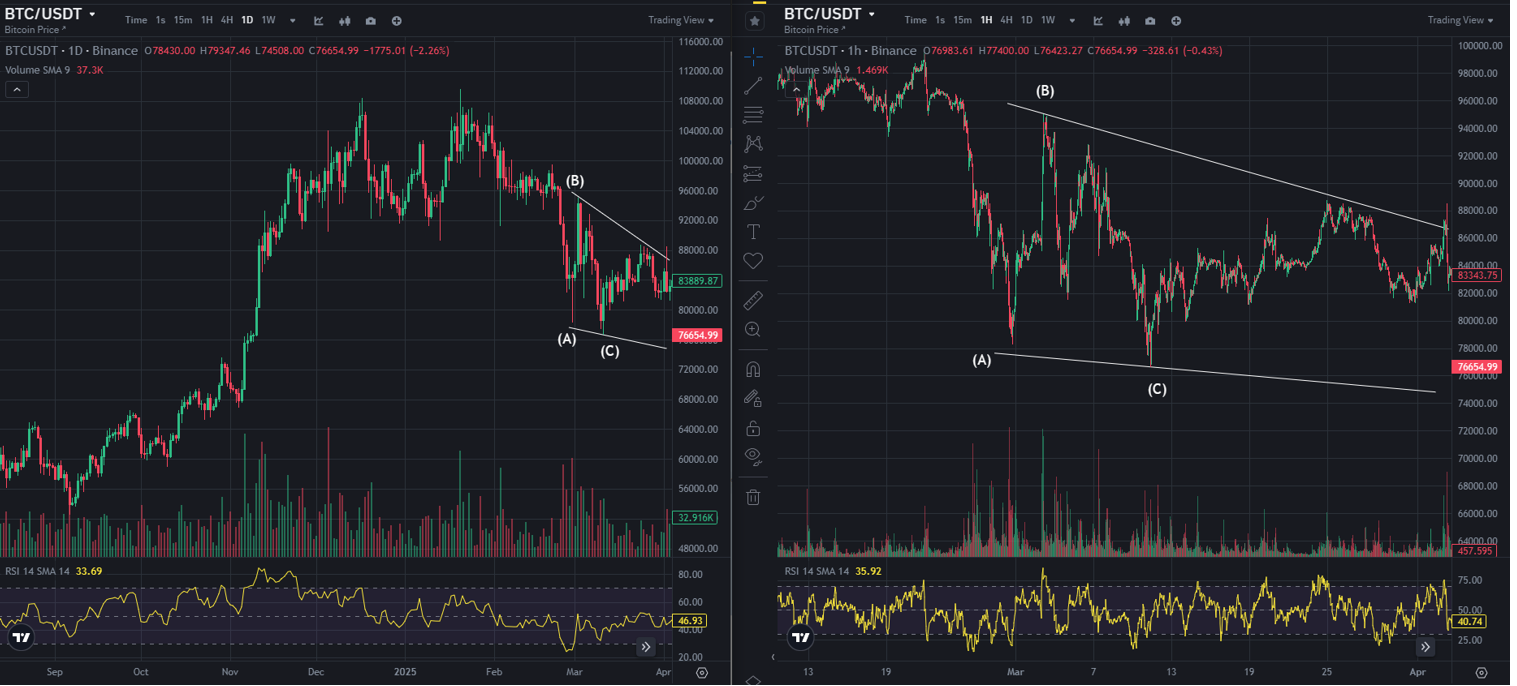
Task: Take a snapshot of the right chart
Action: pos(1150,20)
